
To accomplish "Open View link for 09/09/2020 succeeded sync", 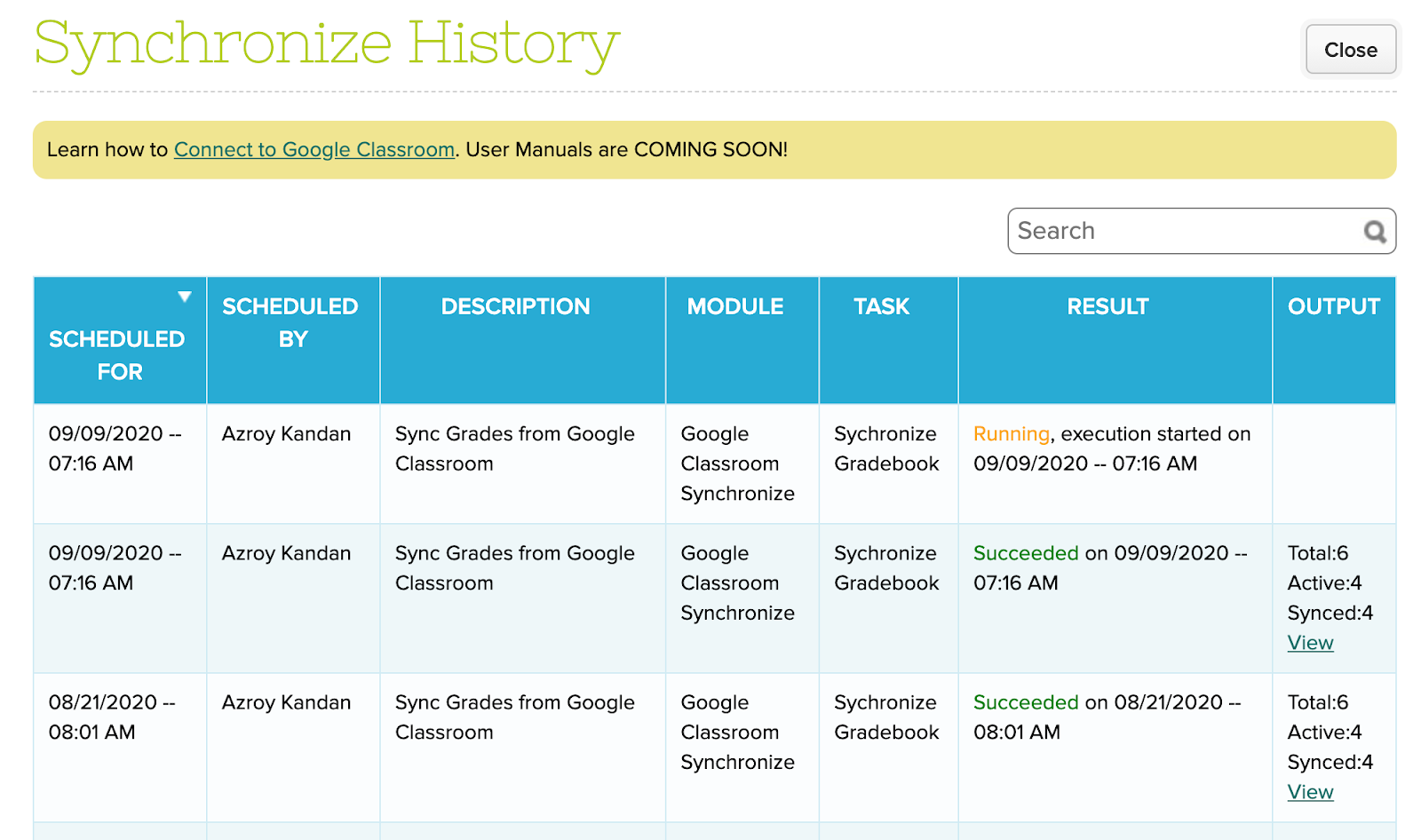I will [1310, 643].
